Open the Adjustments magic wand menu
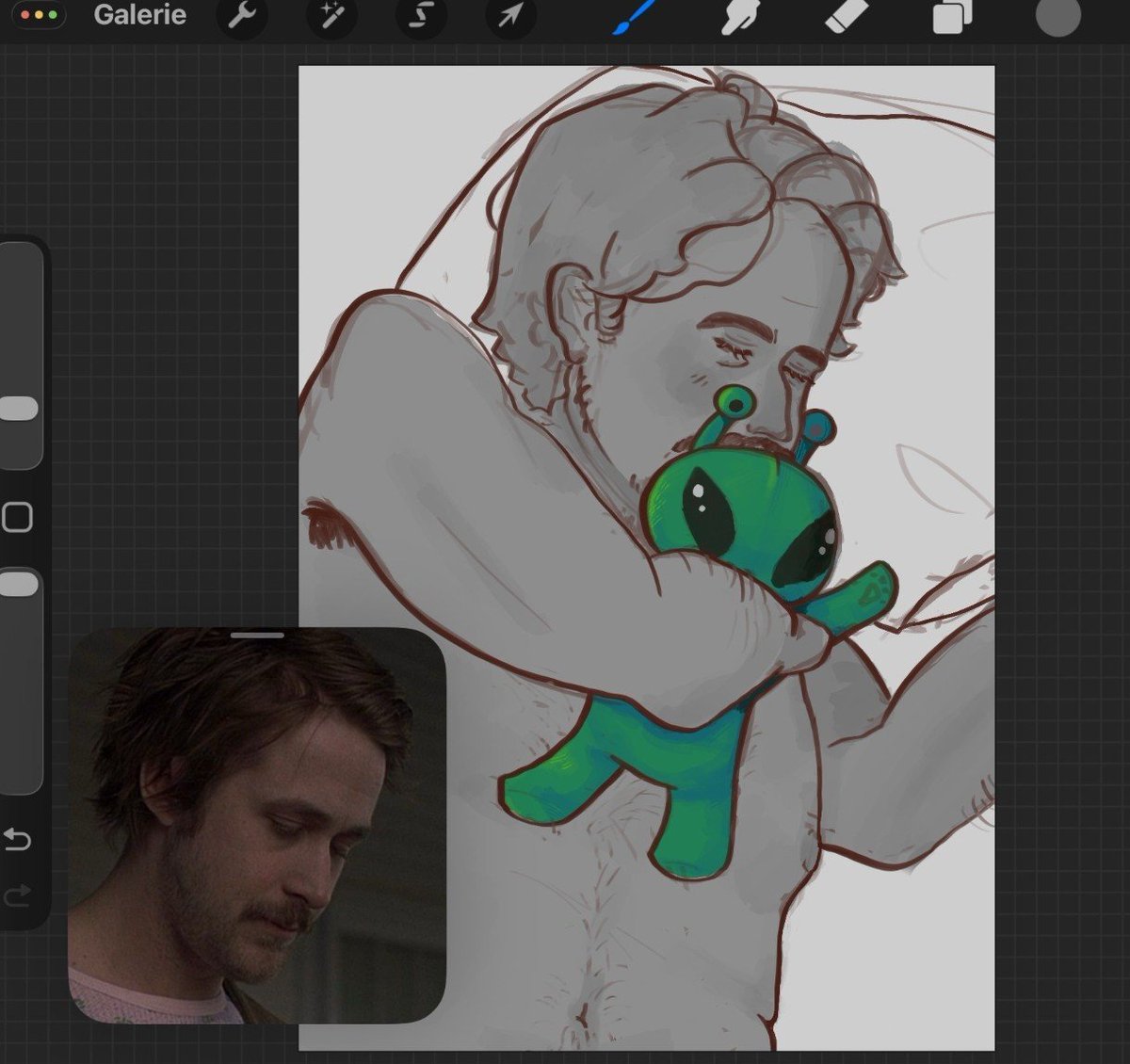1130x1064 pixels. [331, 17]
